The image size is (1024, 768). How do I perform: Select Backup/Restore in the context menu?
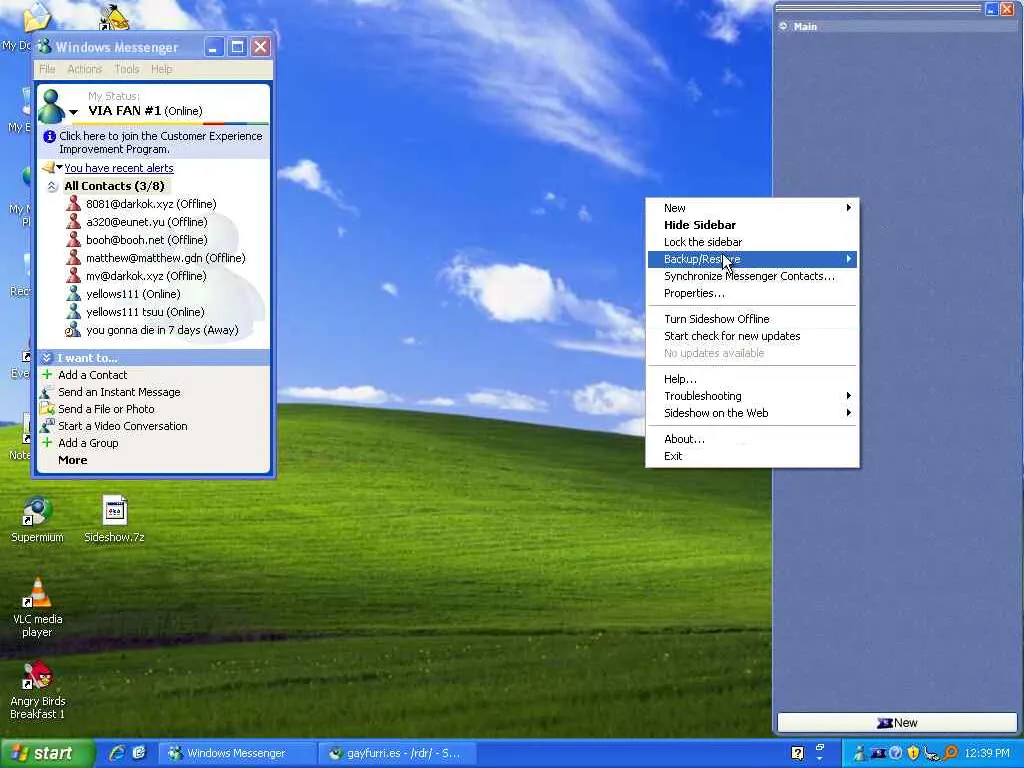tap(752, 259)
